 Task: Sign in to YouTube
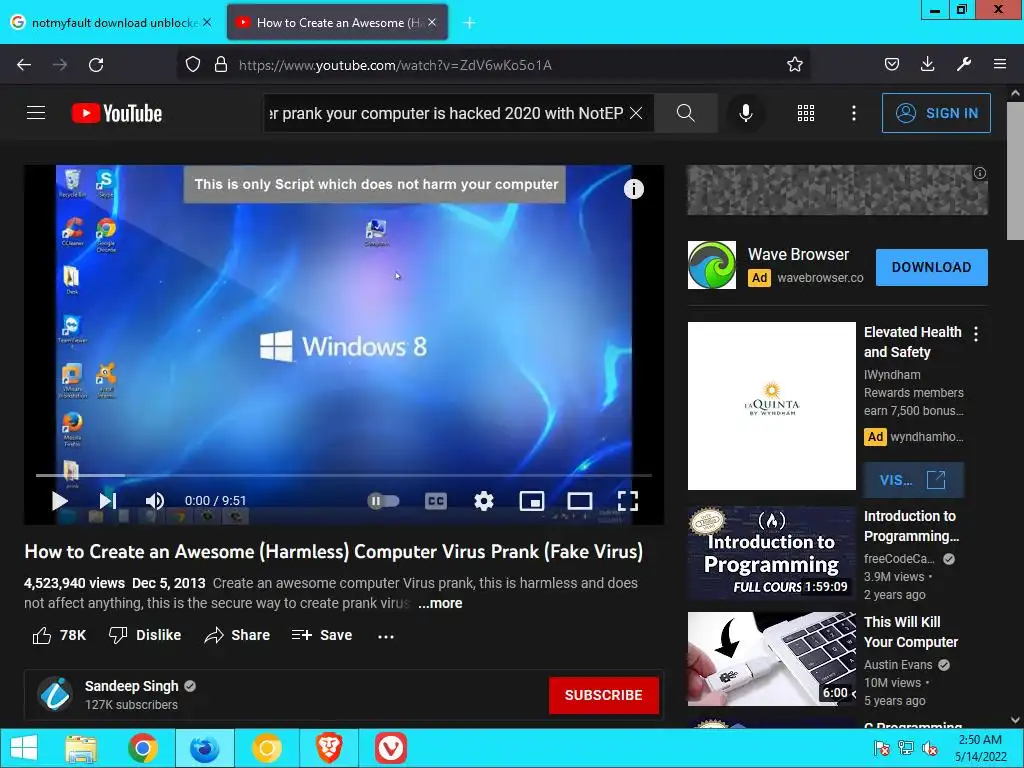(x=936, y=113)
